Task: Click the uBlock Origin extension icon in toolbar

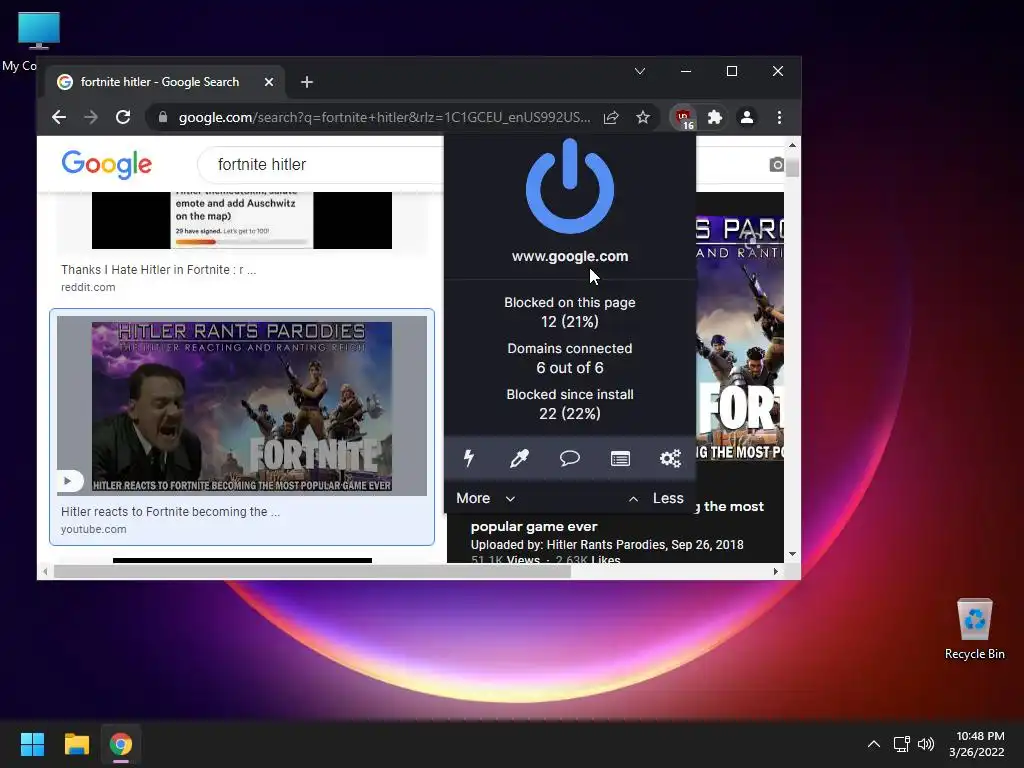Action: click(x=684, y=118)
